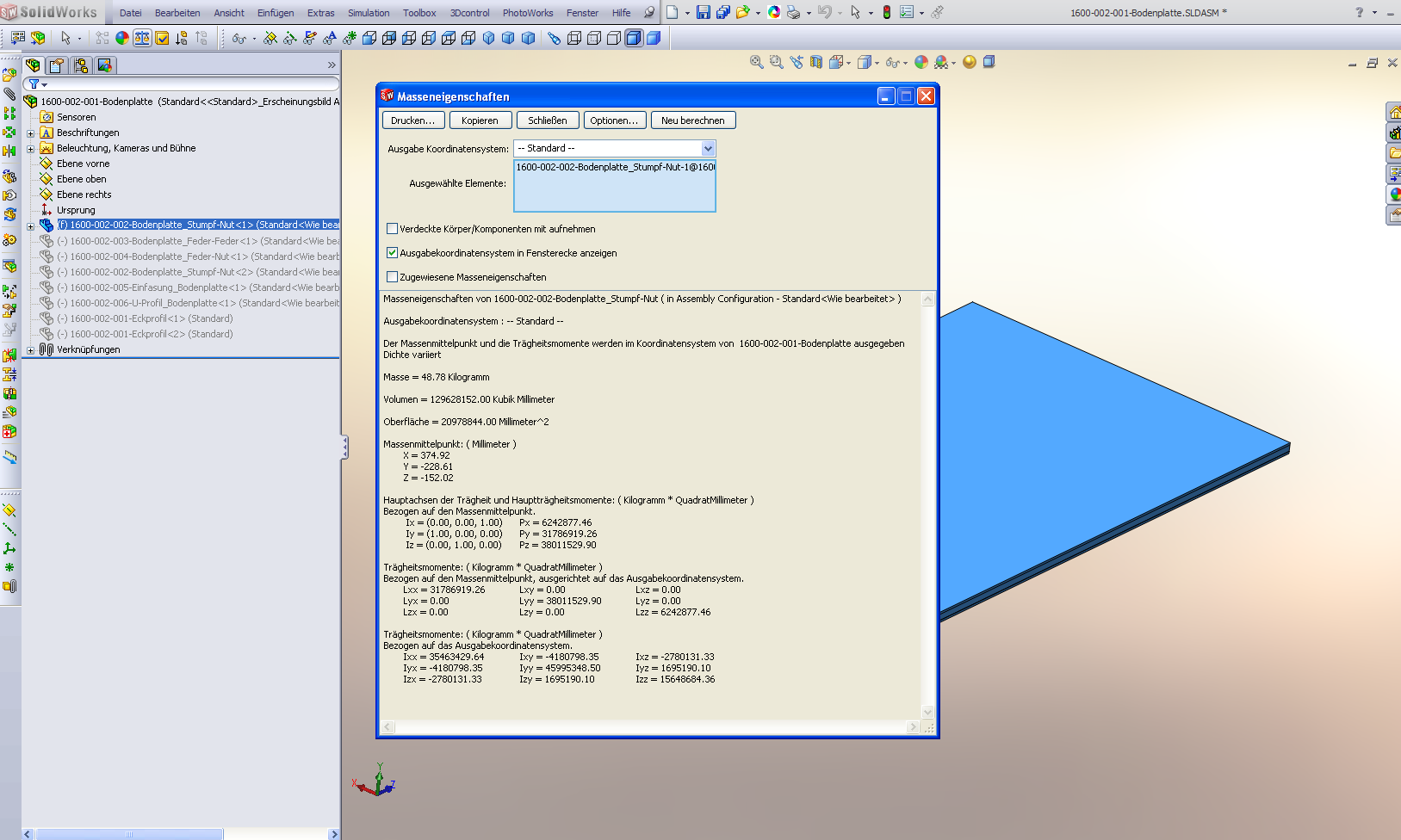Screen dimensions: 1401x840
Task: Open the ConfigurationManager tab icon
Action: pos(81,65)
